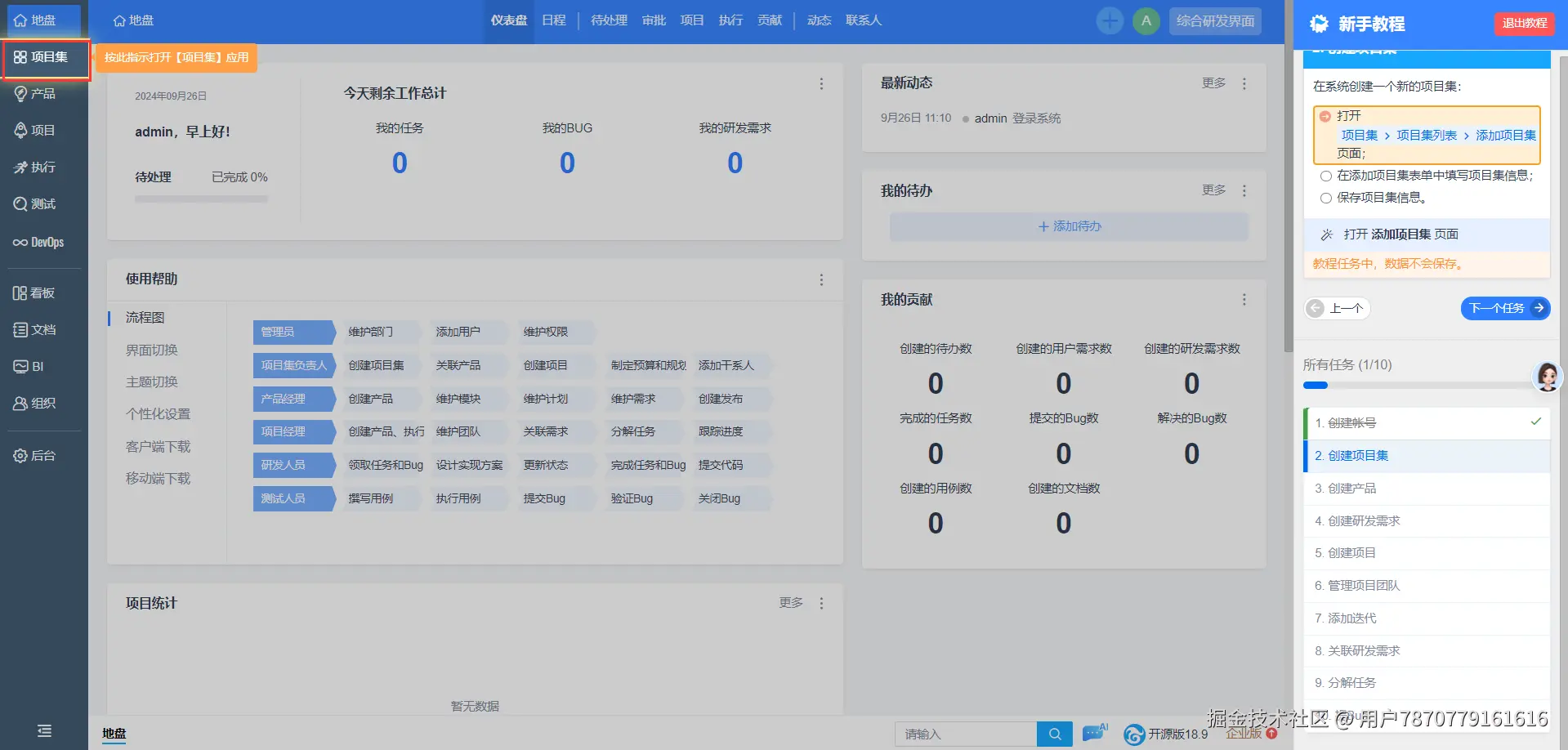This screenshot has width=1568, height=750.
Task: Open options menu of 最新动态 block
Action: click(x=1244, y=83)
